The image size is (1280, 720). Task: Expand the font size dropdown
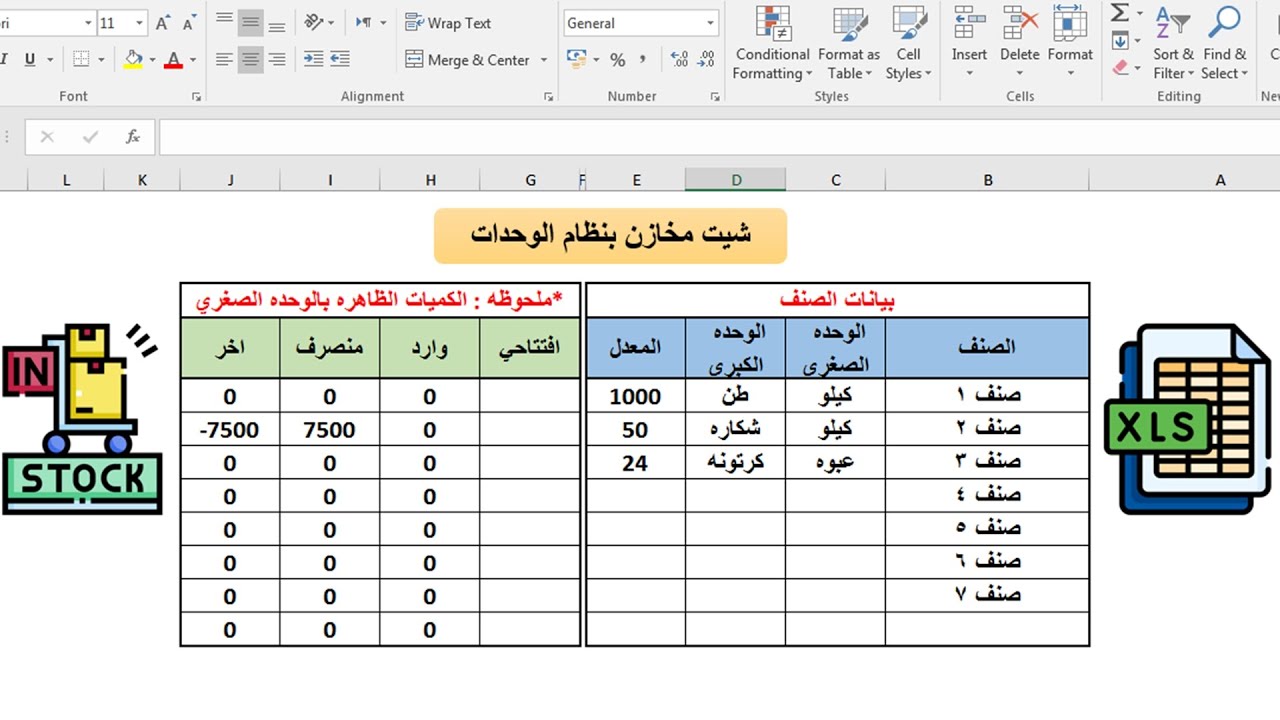pos(139,23)
